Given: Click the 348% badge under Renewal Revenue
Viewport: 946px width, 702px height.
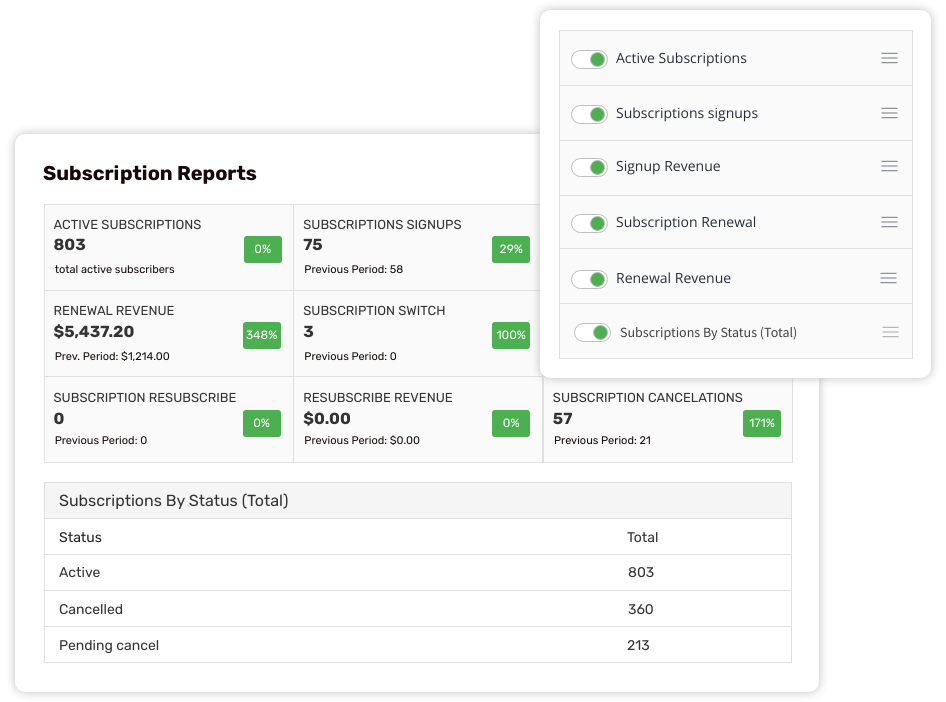Looking at the screenshot, I should [x=261, y=336].
